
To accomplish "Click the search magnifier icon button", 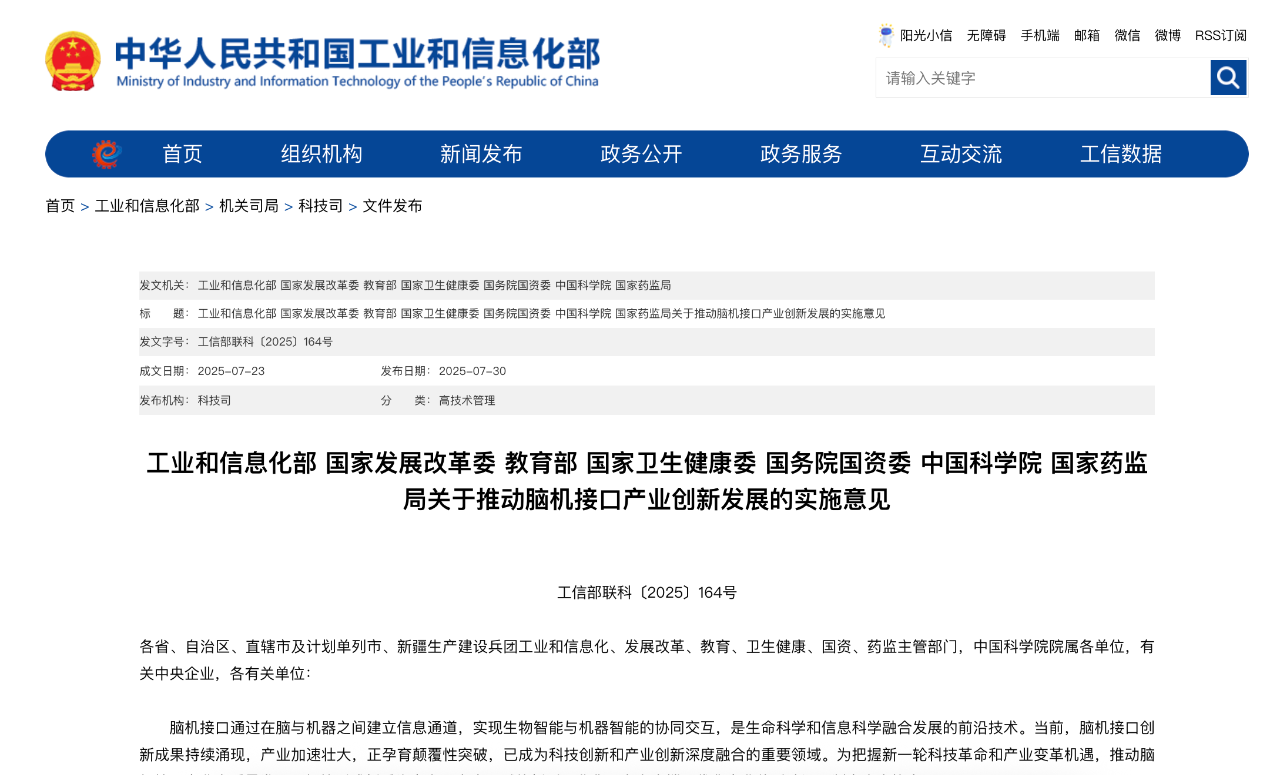I will 1228,77.
